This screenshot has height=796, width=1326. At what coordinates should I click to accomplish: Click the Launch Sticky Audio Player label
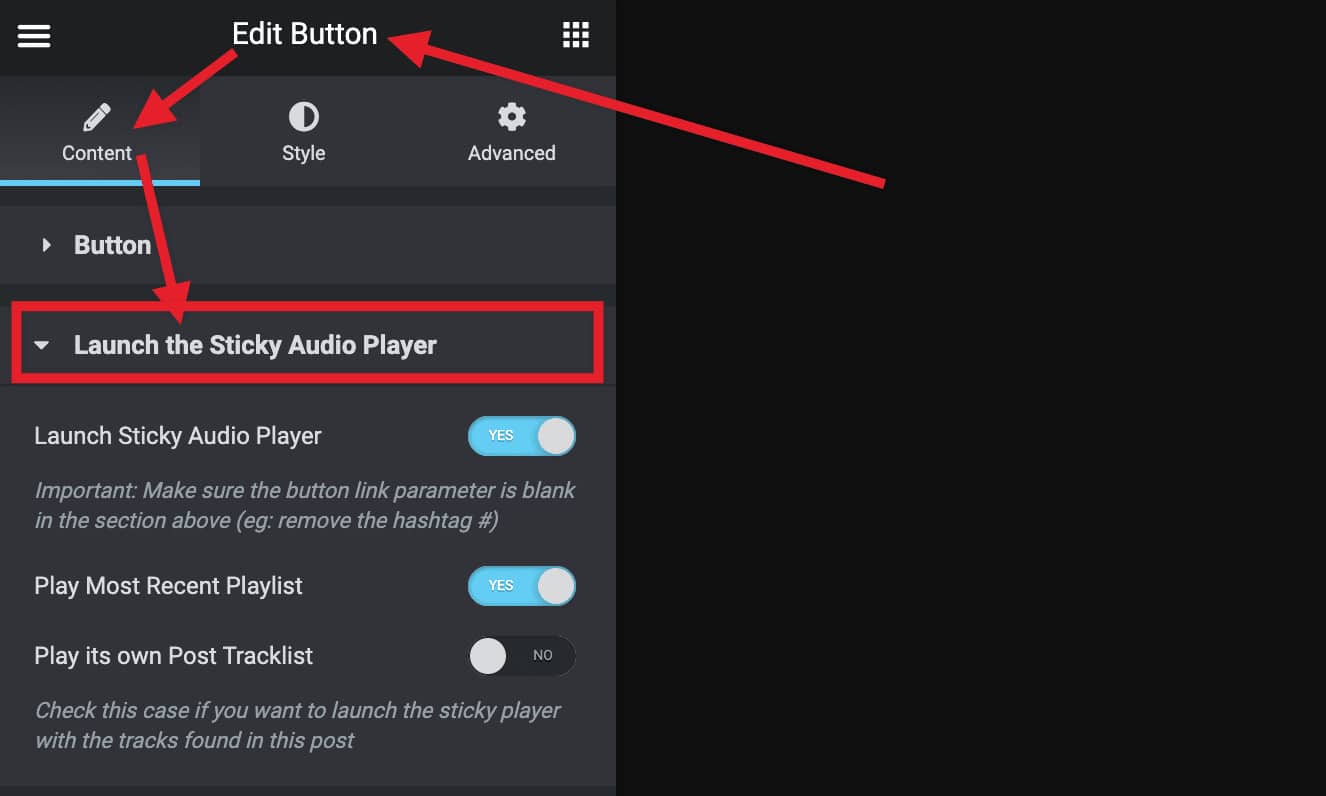tap(178, 436)
